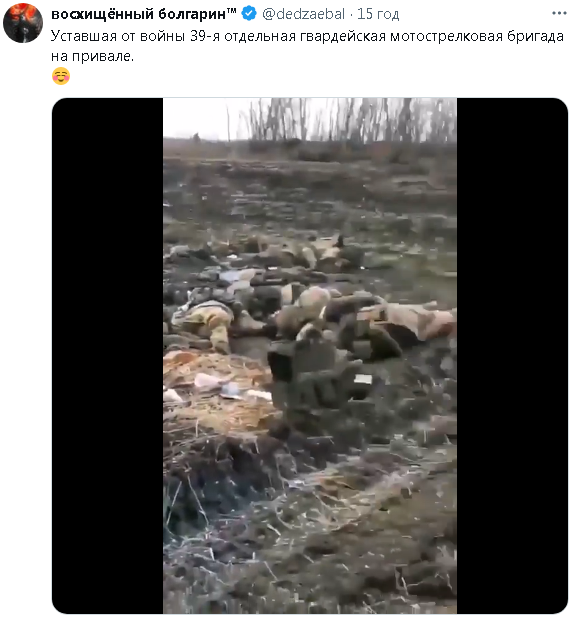This screenshot has width=583, height=618.
Task: Click the word бригада in the tweet
Action: 535,36
